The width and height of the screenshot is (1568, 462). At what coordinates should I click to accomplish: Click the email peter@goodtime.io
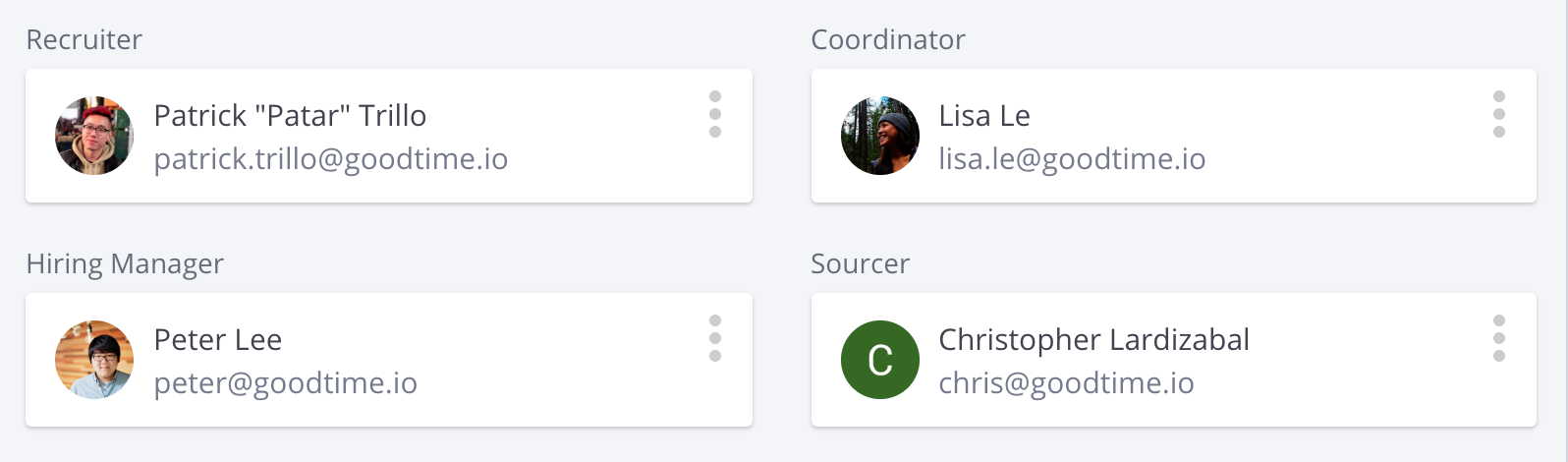(286, 383)
